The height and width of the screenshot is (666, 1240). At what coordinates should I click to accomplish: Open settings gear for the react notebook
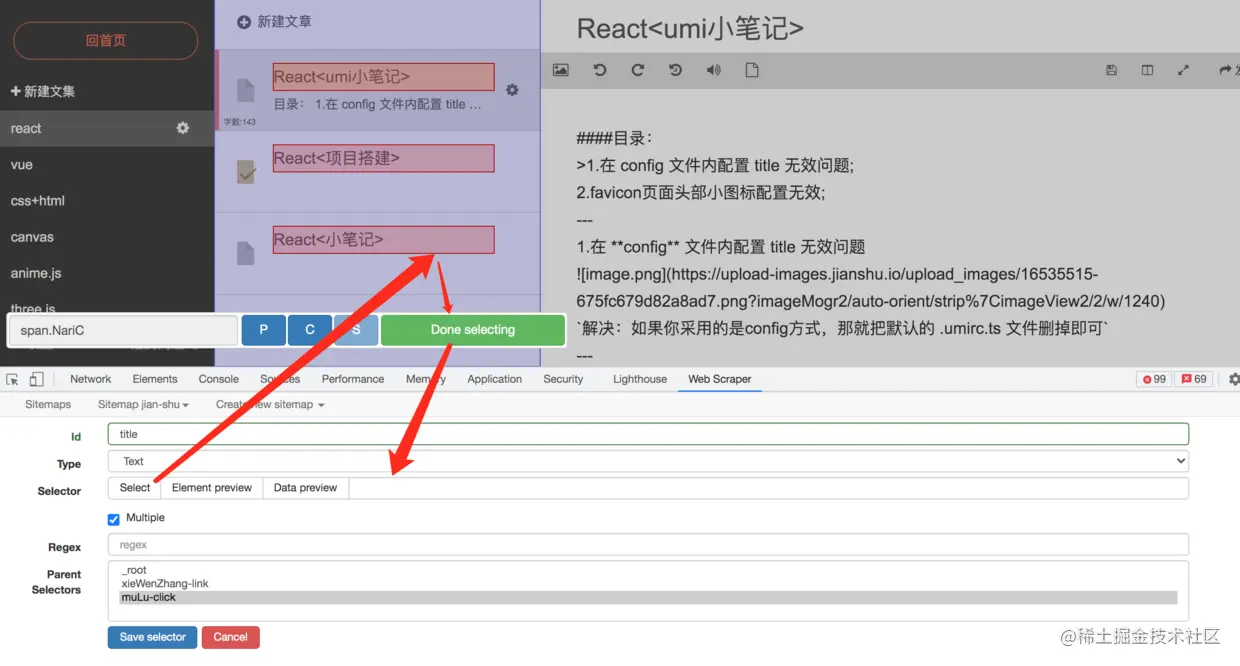coord(182,128)
